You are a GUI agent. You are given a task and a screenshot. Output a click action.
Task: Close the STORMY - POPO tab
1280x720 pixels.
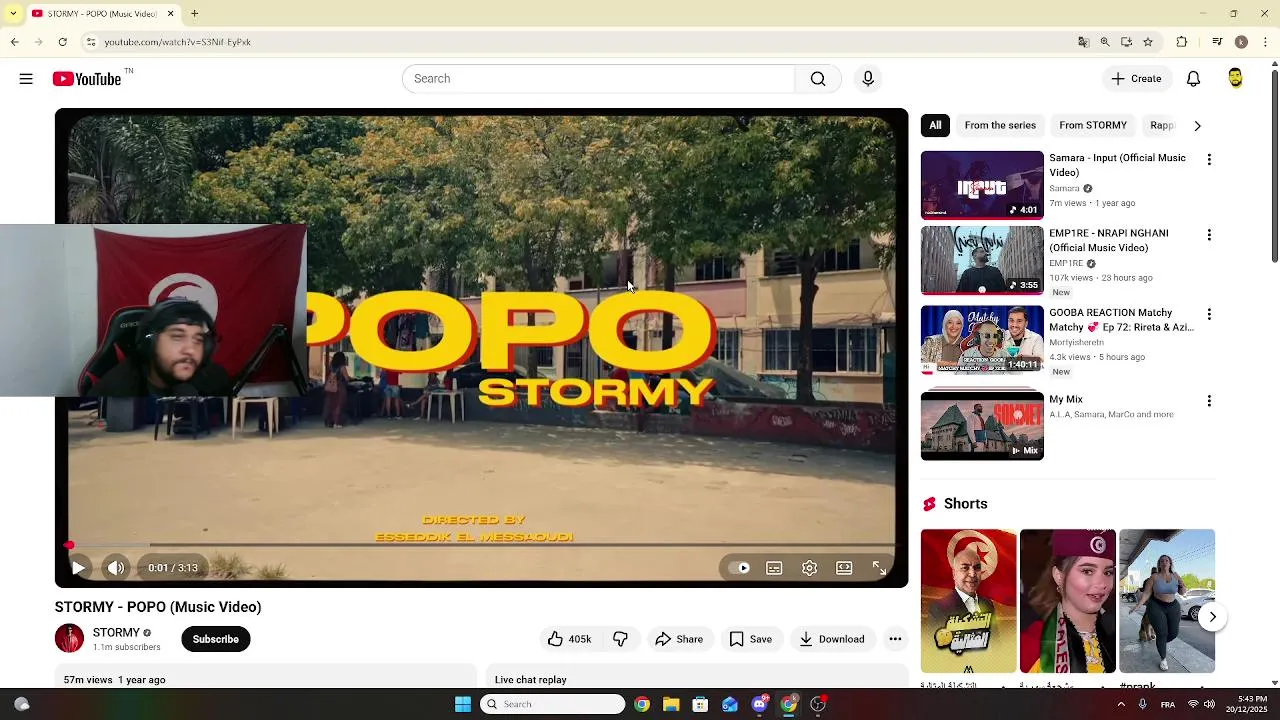170,14
